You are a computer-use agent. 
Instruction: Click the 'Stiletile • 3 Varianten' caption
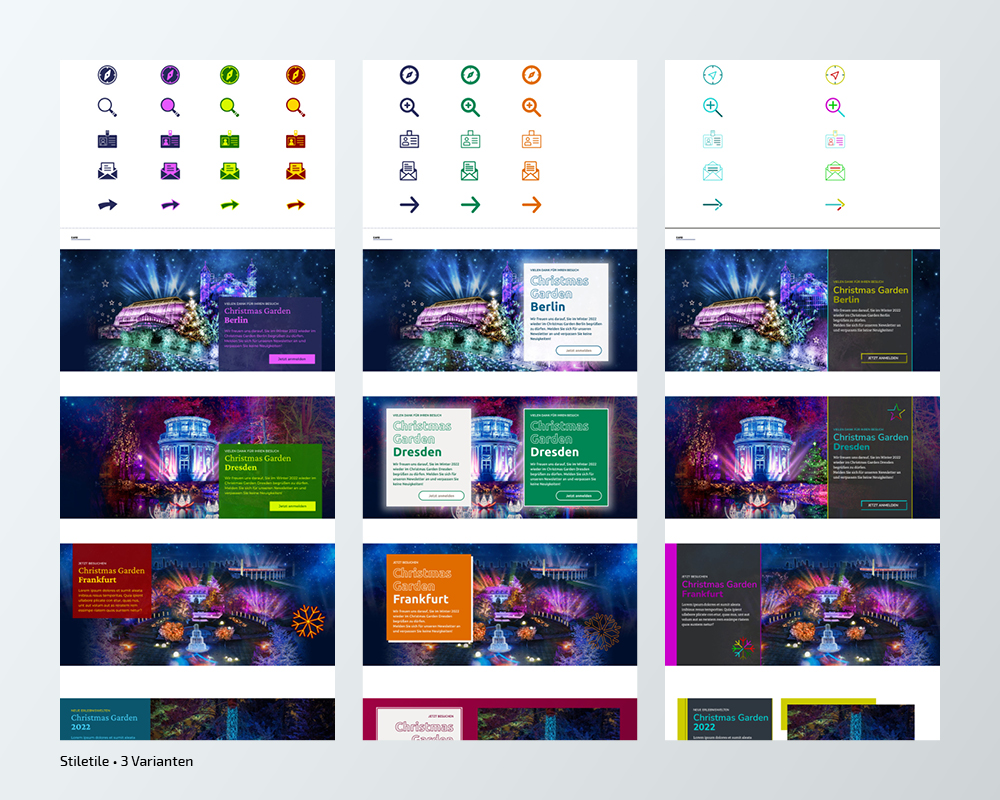pos(127,762)
